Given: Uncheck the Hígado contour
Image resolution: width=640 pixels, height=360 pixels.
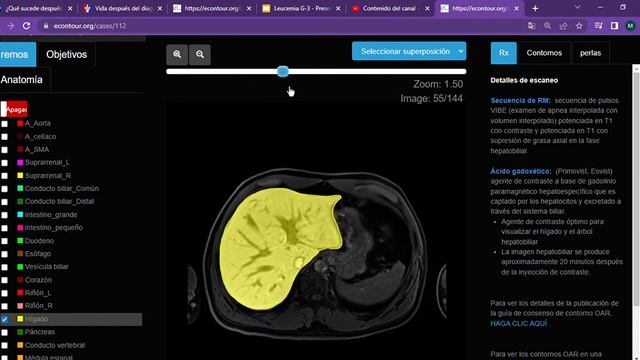Looking at the screenshot, I should pyautogui.click(x=4, y=319).
